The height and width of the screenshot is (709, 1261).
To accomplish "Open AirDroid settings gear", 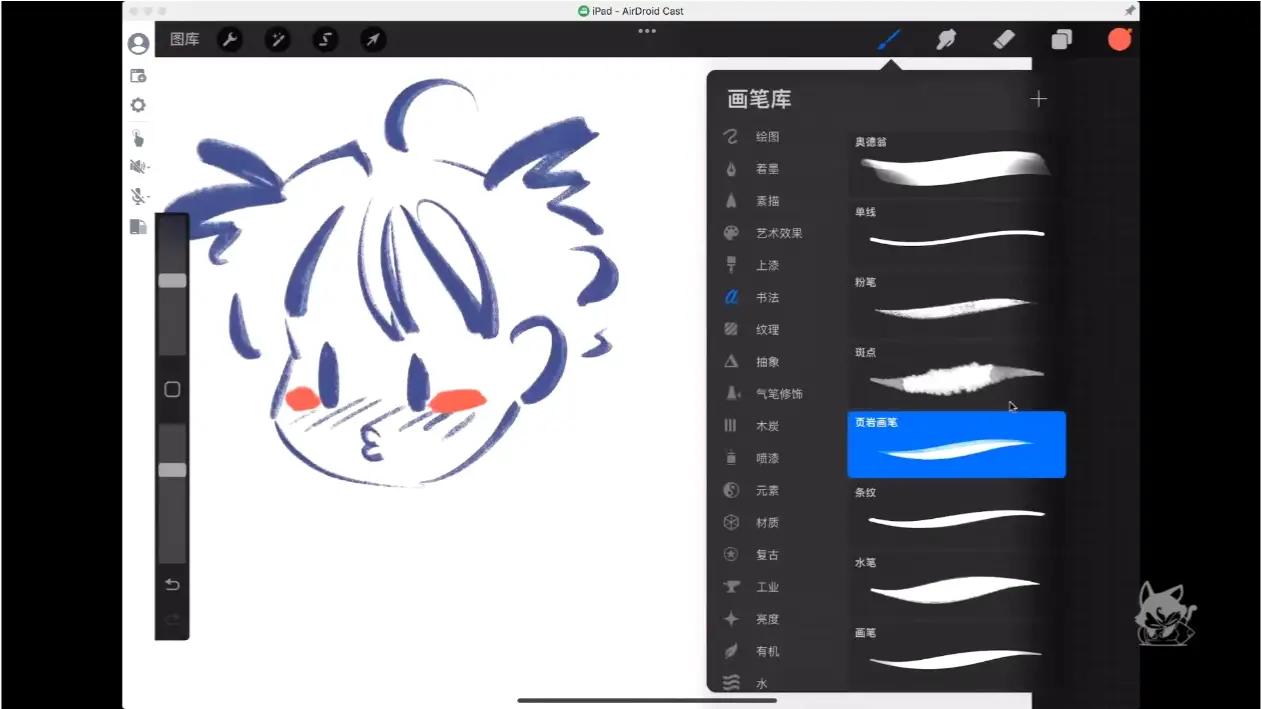I will [138, 105].
